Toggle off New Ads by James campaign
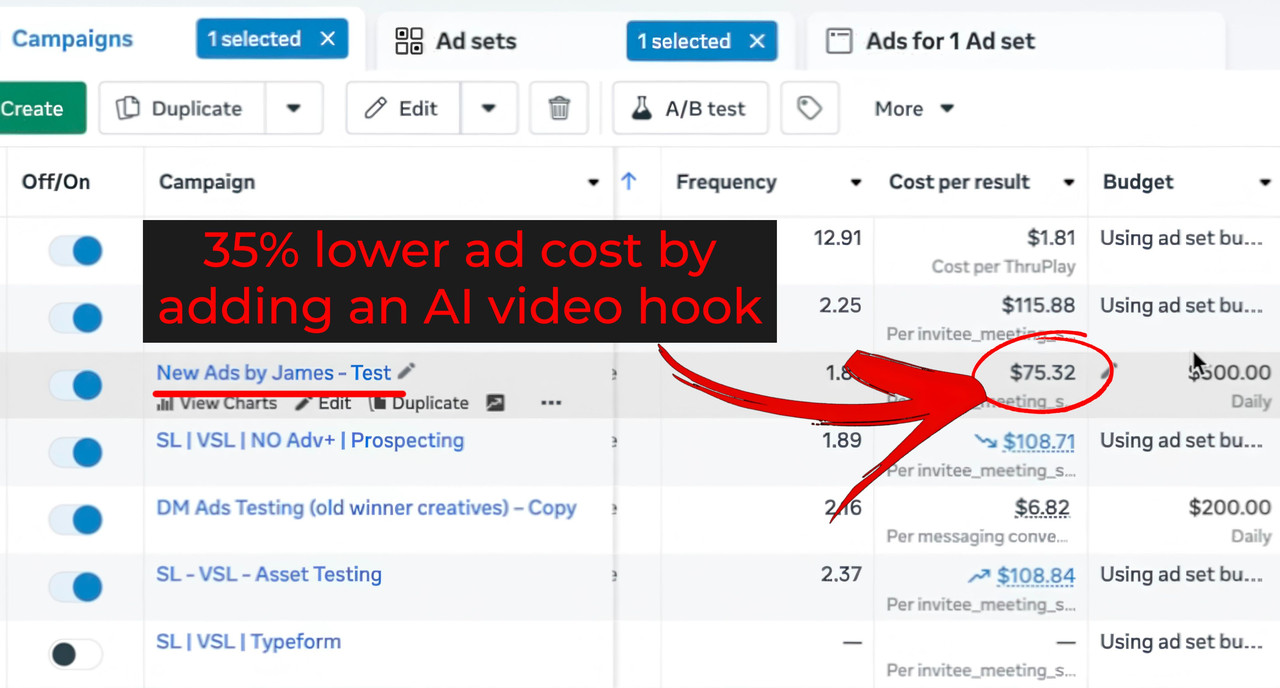 coord(75,385)
